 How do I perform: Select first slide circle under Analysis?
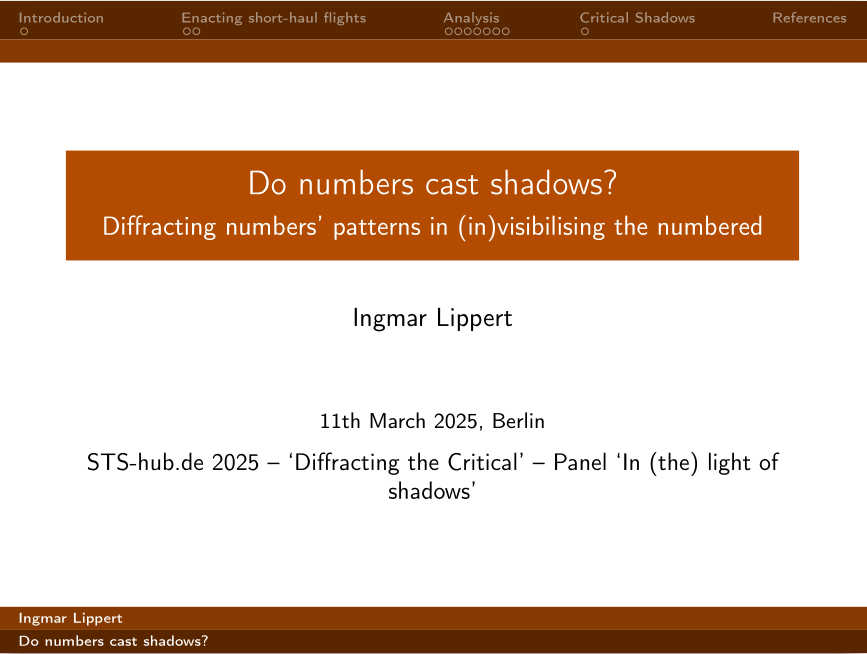coord(449,32)
